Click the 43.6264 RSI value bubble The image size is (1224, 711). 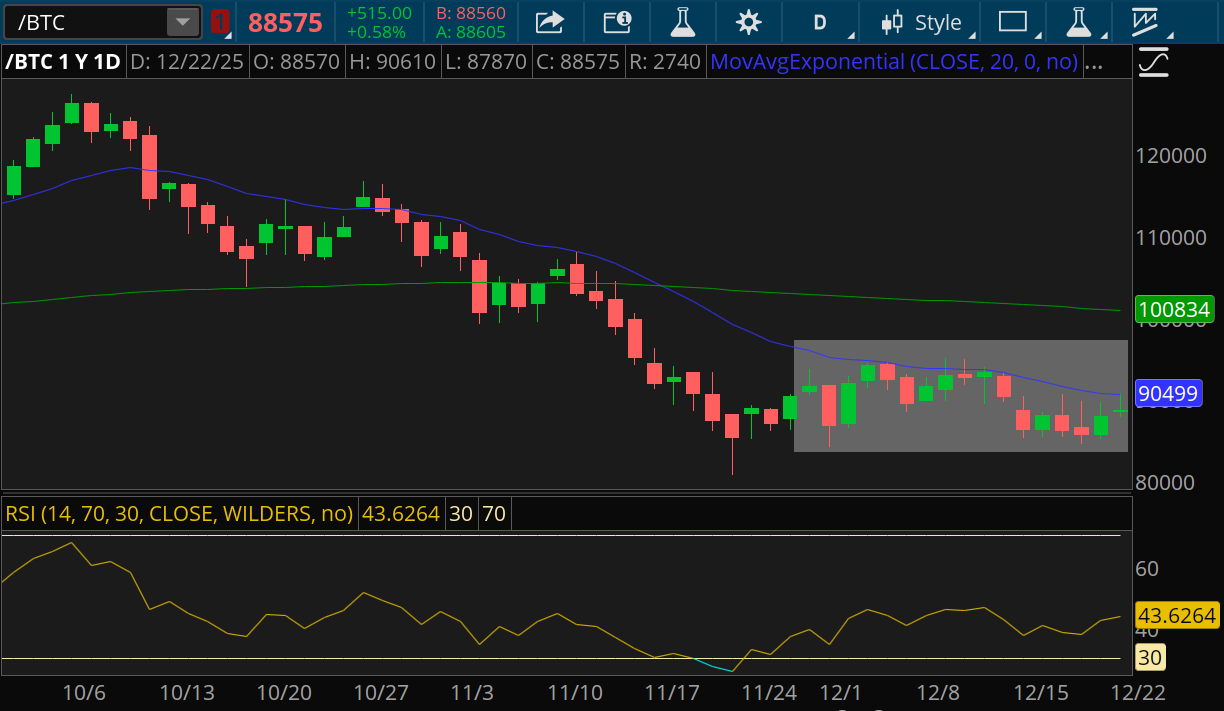point(1176,616)
